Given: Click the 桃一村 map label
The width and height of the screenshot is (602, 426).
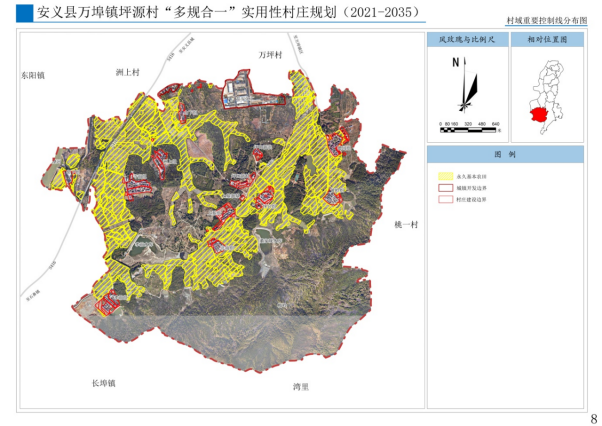Looking at the screenshot, I should click(x=405, y=225).
